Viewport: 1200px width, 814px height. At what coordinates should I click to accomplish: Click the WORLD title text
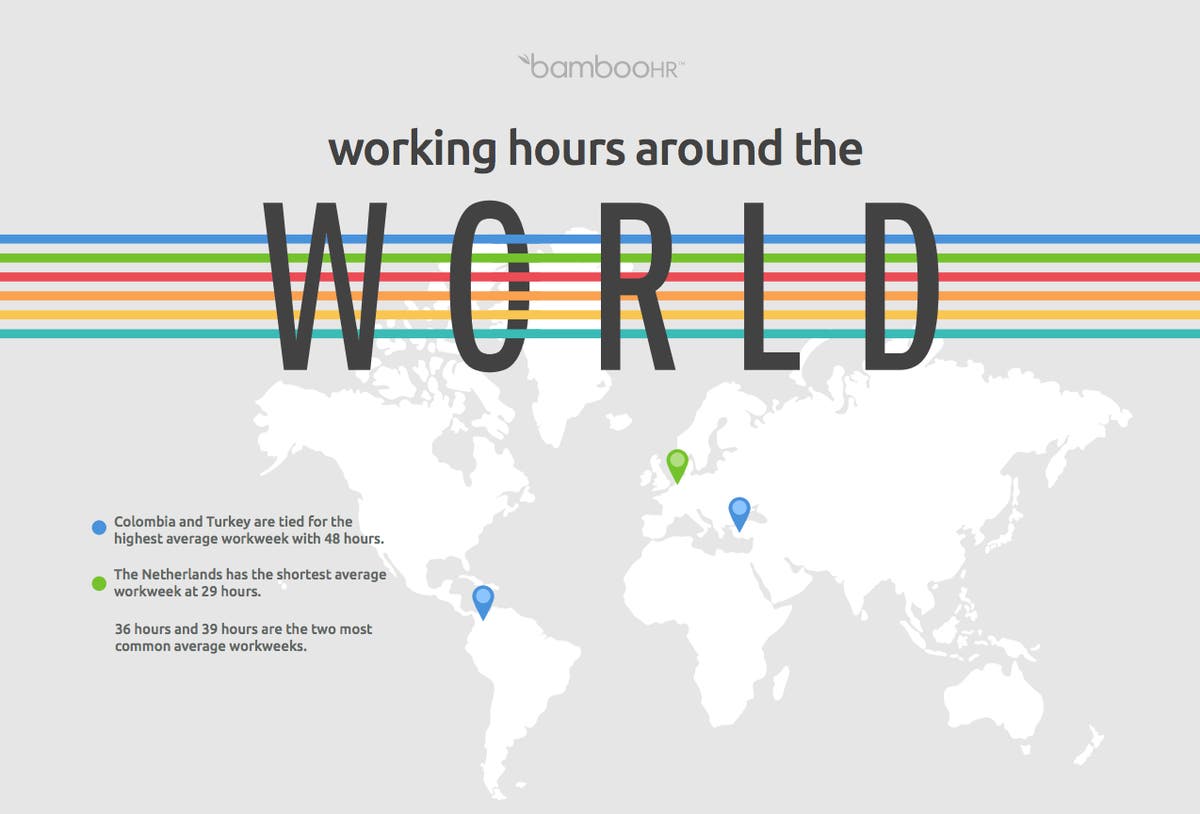(x=600, y=285)
